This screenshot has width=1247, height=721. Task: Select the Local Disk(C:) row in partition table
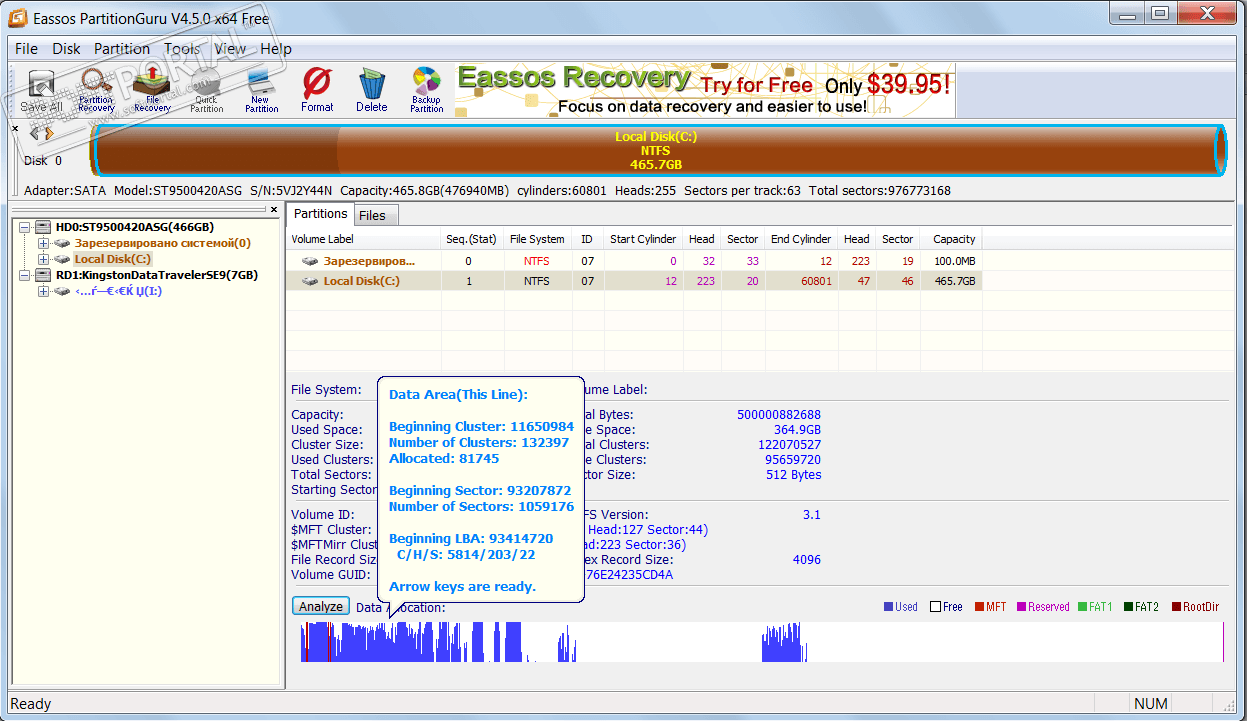[x=361, y=281]
